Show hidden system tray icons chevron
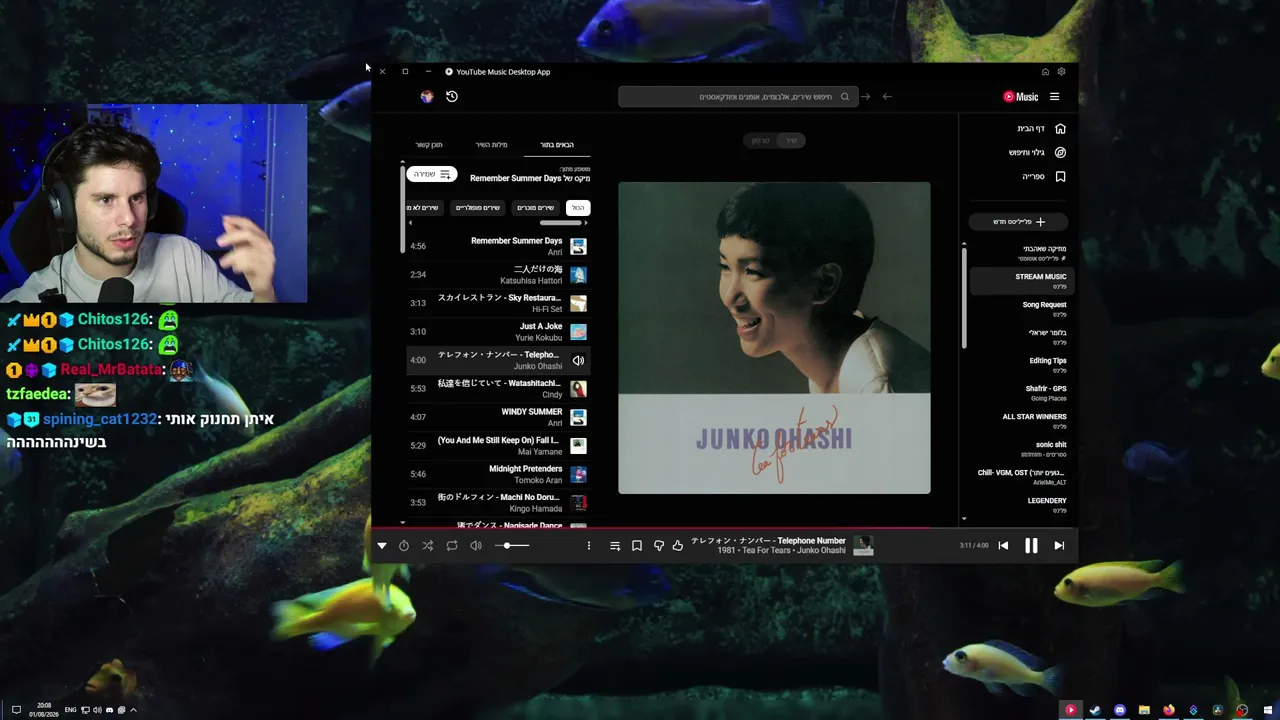1280x720 pixels. (133, 710)
